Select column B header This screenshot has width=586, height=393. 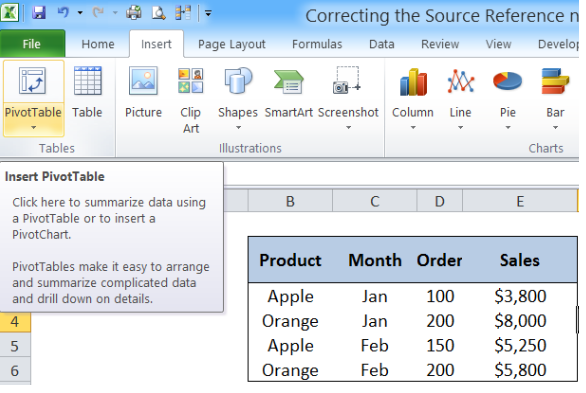point(290,201)
